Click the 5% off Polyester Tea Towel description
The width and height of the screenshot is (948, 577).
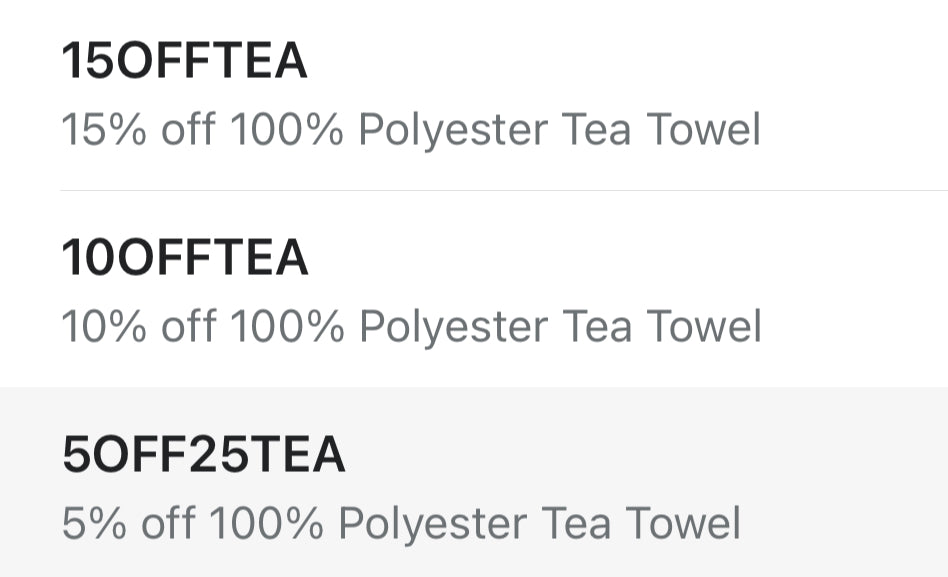click(x=401, y=524)
